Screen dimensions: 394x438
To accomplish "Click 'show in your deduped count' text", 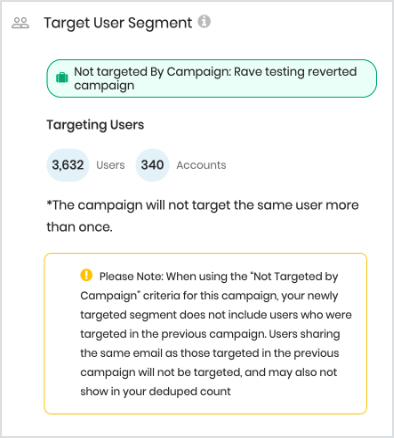I will click(156, 391).
